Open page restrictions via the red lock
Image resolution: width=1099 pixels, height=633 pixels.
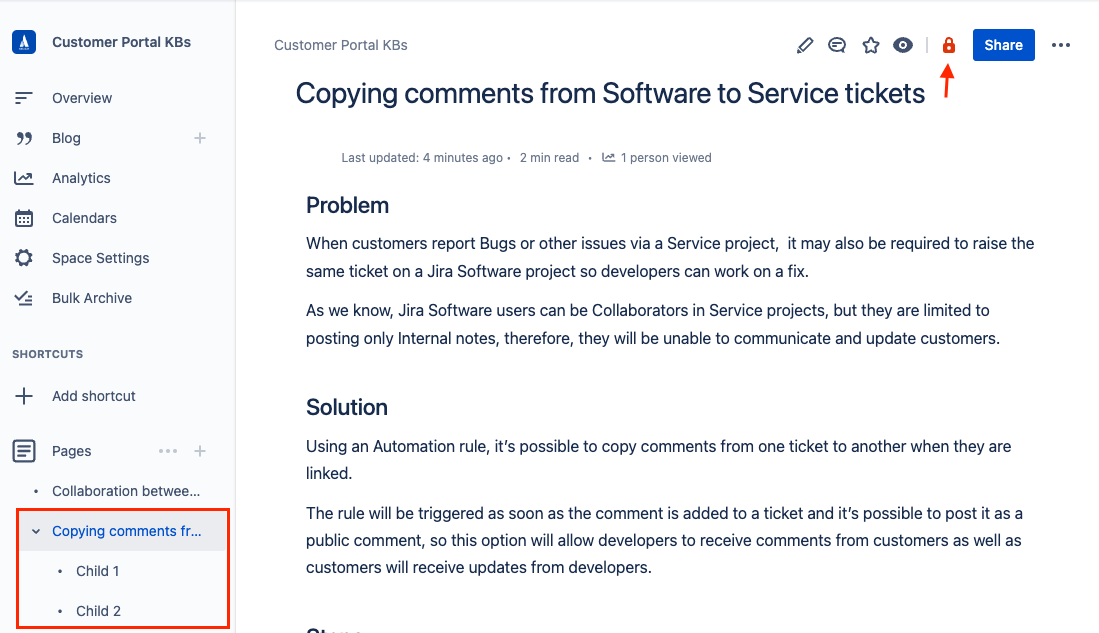click(948, 45)
